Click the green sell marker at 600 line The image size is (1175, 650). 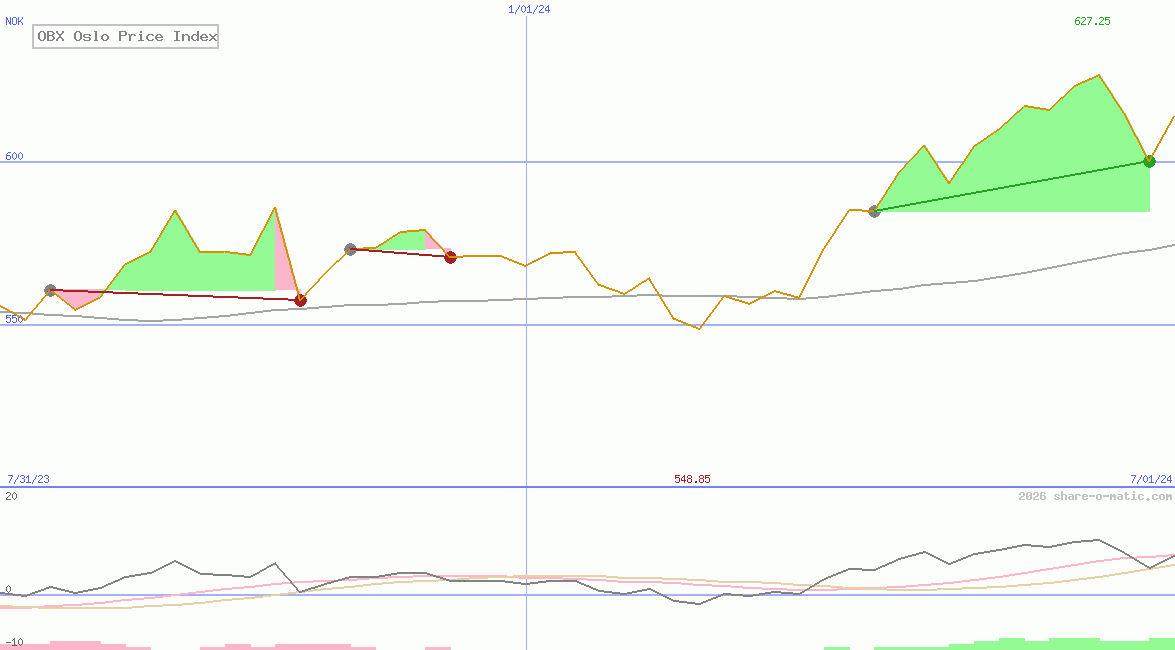(1150, 161)
